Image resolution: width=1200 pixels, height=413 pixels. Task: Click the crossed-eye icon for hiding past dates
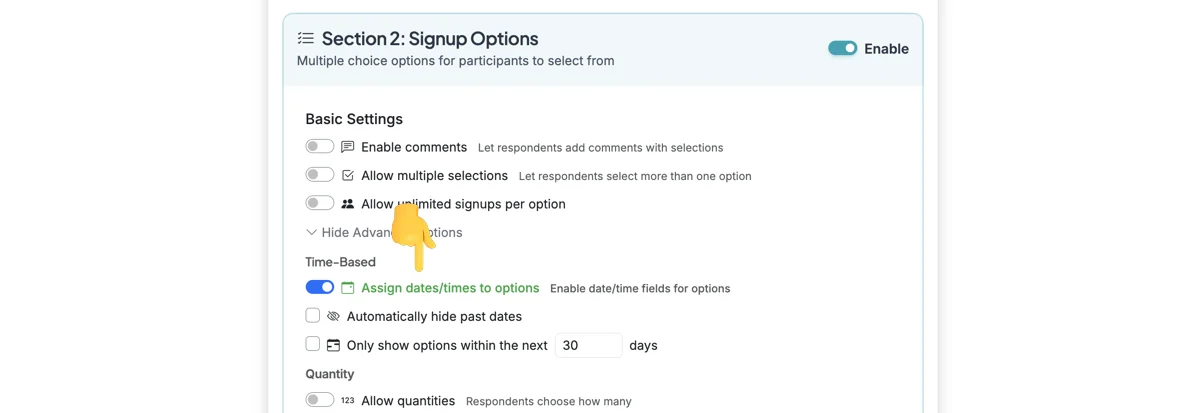pyautogui.click(x=333, y=316)
